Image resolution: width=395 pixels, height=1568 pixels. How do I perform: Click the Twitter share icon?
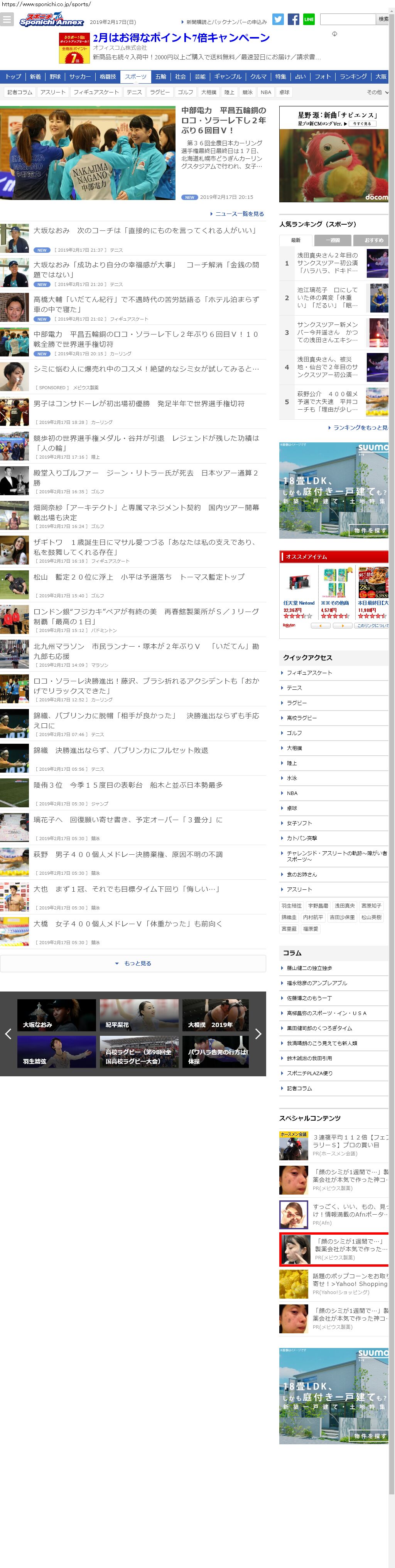(x=278, y=20)
